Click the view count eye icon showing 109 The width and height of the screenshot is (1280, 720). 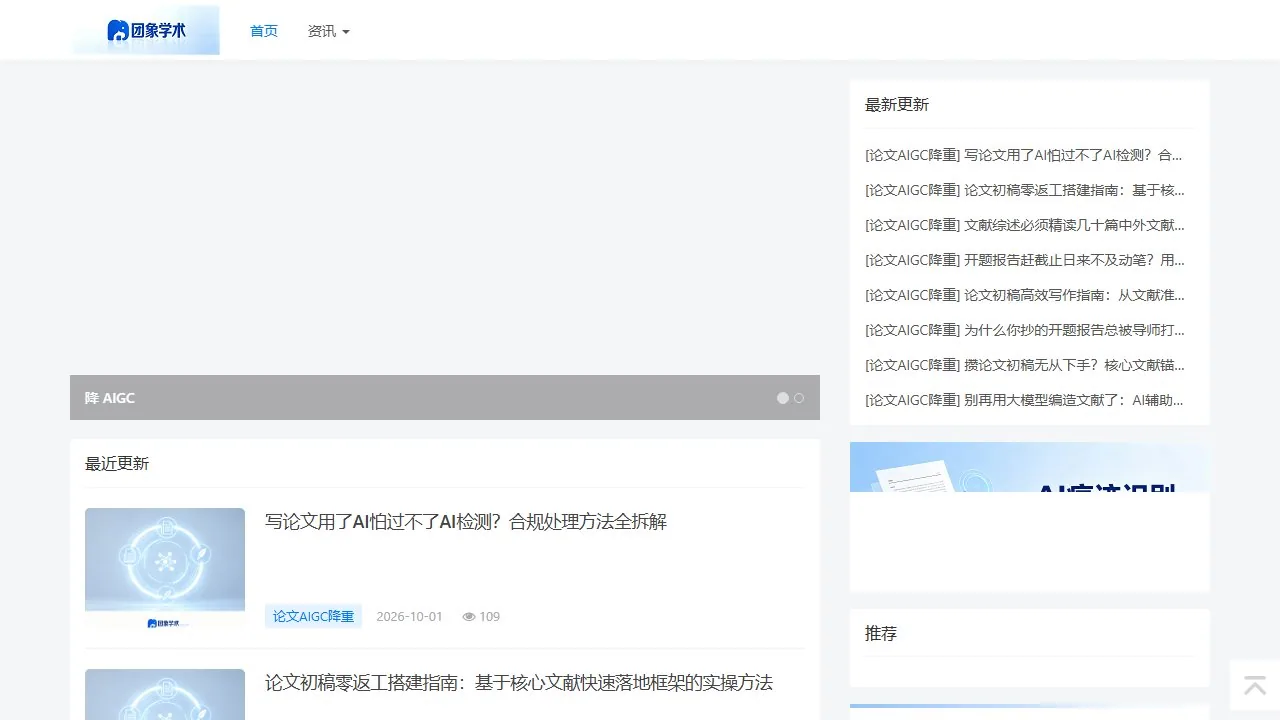pyautogui.click(x=468, y=616)
